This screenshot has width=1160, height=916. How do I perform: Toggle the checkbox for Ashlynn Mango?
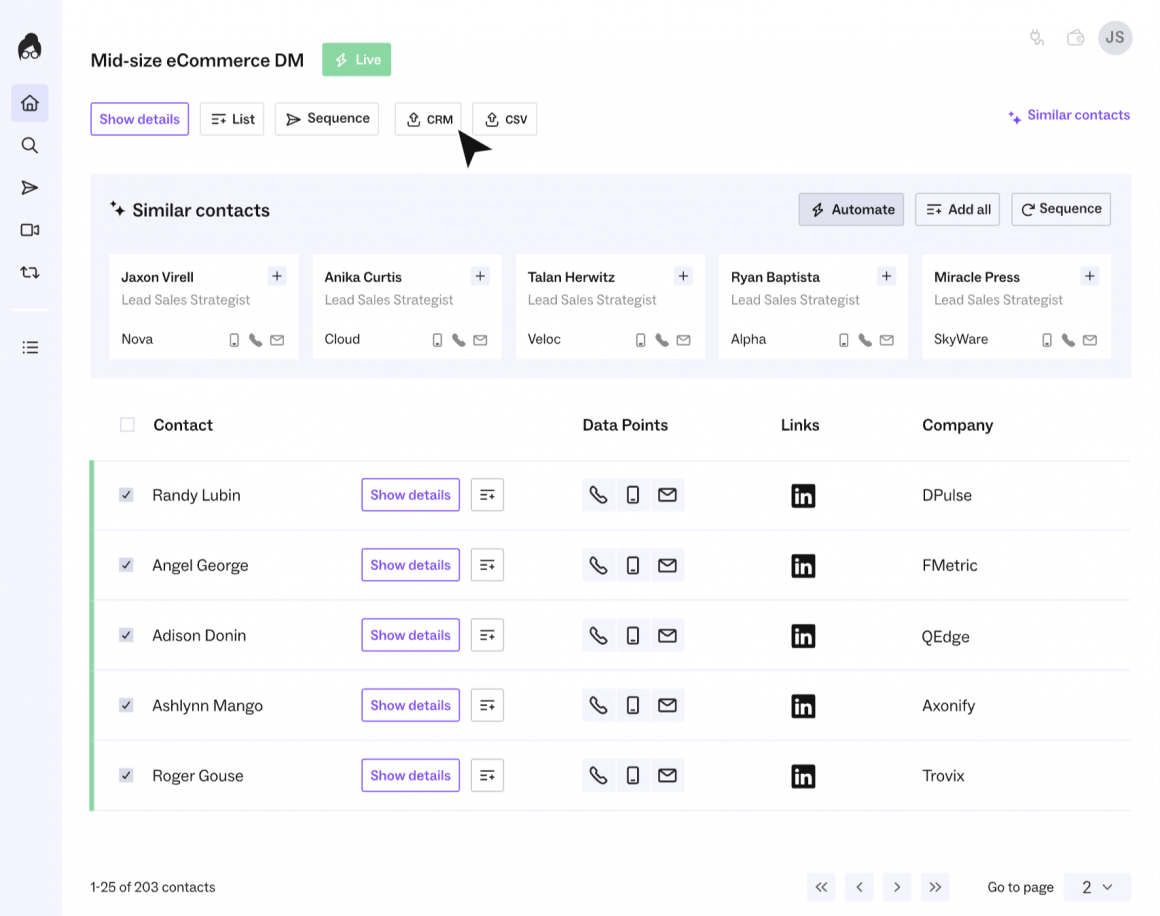click(127, 705)
